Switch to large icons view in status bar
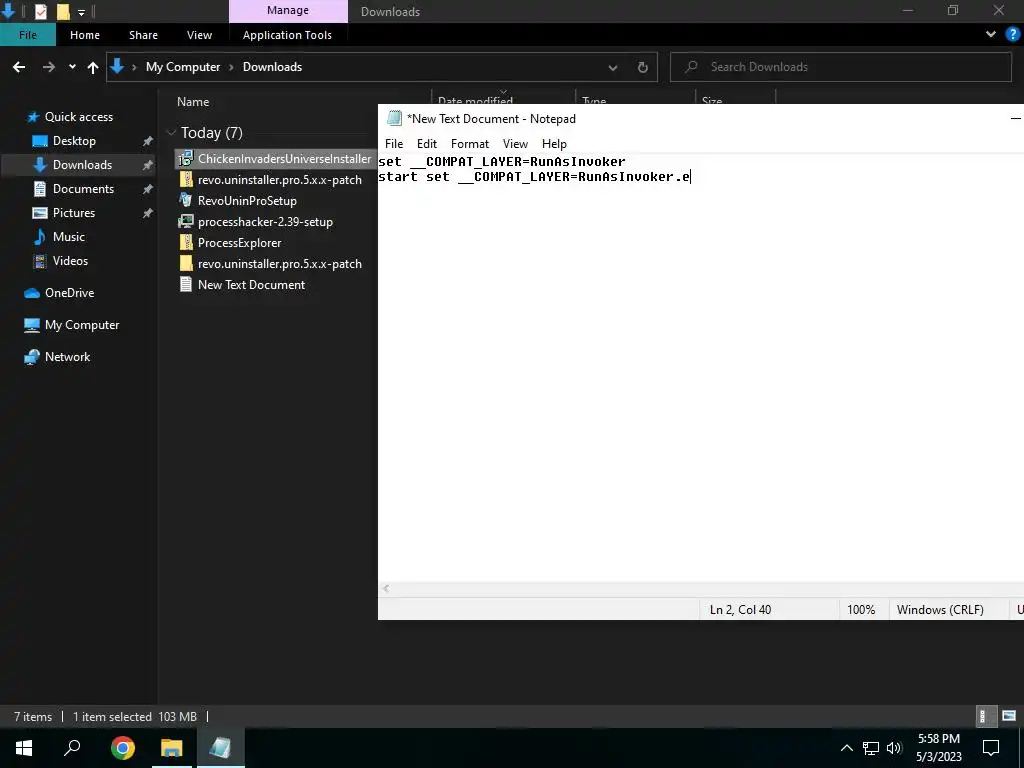Viewport: 1024px width, 768px height. click(1009, 716)
